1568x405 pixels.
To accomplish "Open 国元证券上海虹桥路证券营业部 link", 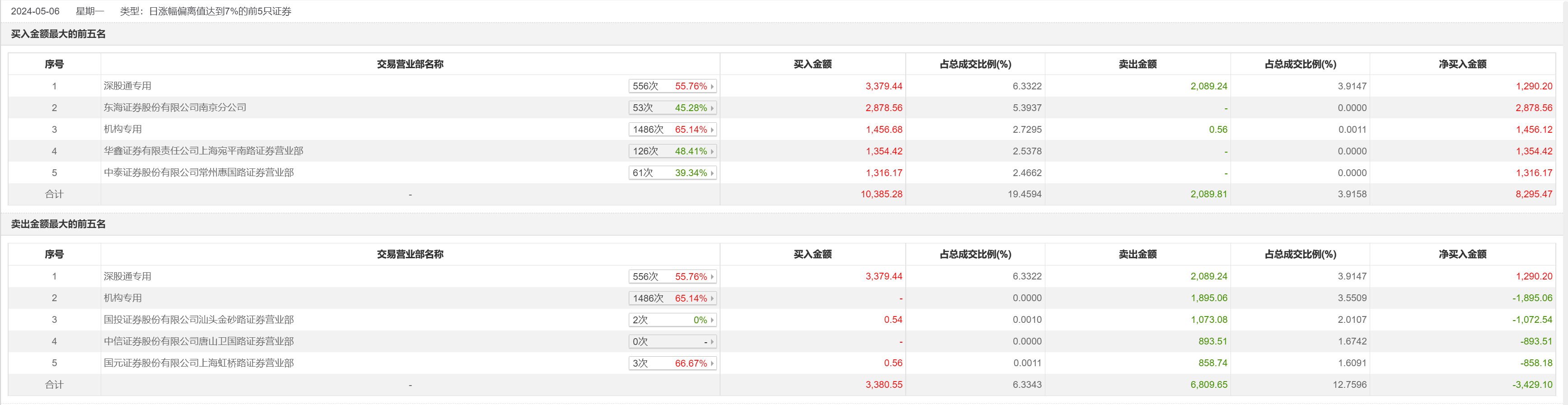I will 198,363.
